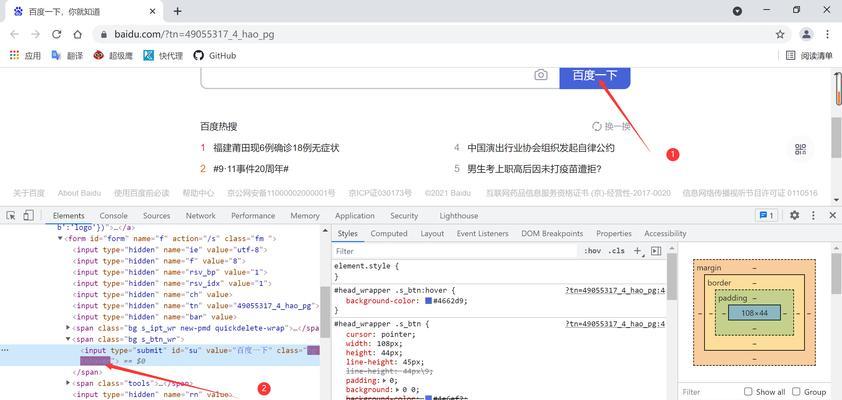
Task: Switch to the Lighthouse tab
Action: 459,215
